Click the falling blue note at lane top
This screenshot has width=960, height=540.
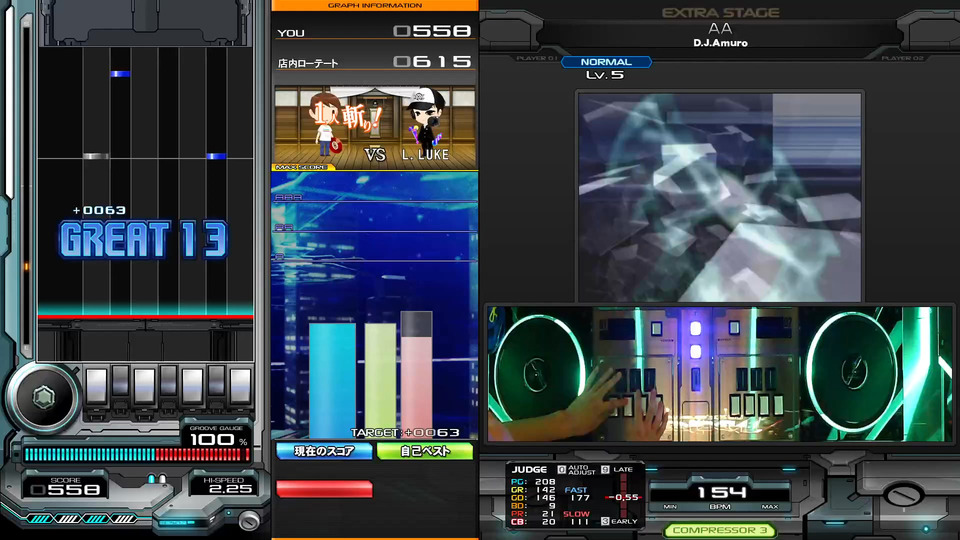coord(120,74)
